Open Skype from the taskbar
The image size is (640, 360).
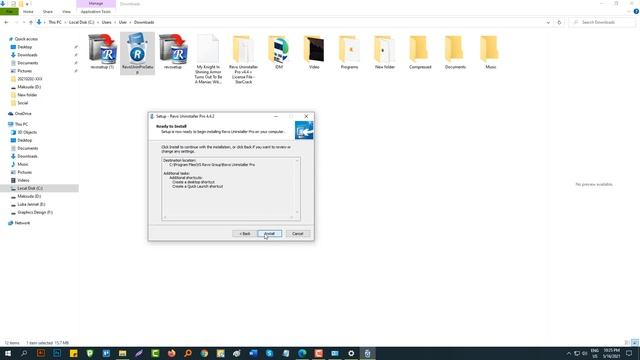tap(269, 353)
